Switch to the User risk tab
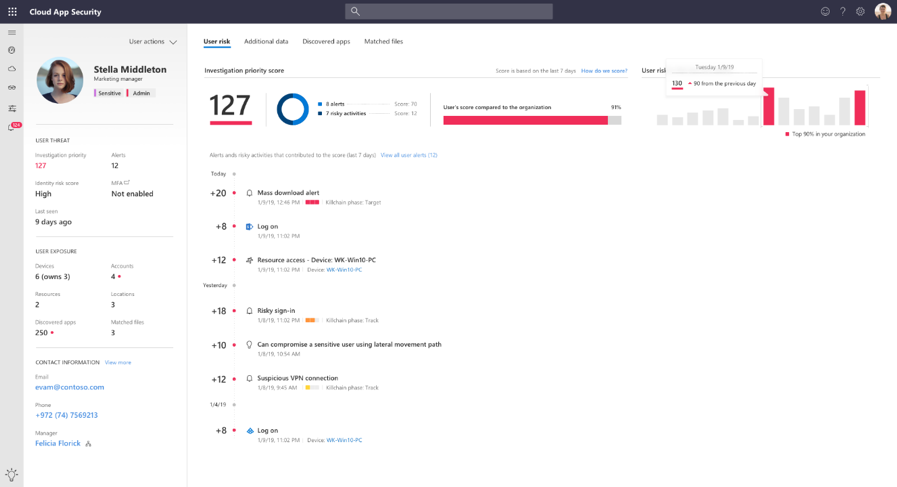Image resolution: width=897 pixels, height=487 pixels. point(217,41)
